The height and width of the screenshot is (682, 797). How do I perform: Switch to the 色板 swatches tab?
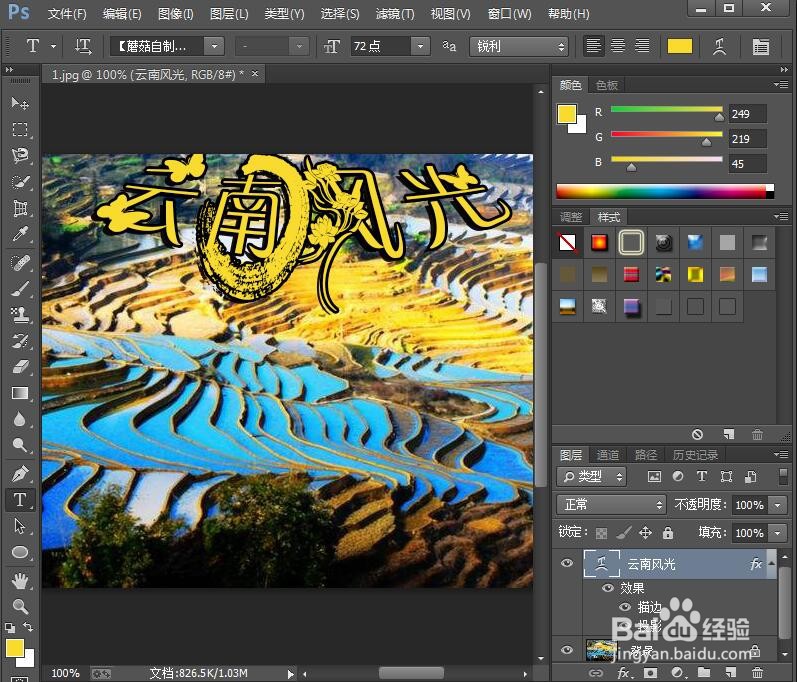[606, 85]
